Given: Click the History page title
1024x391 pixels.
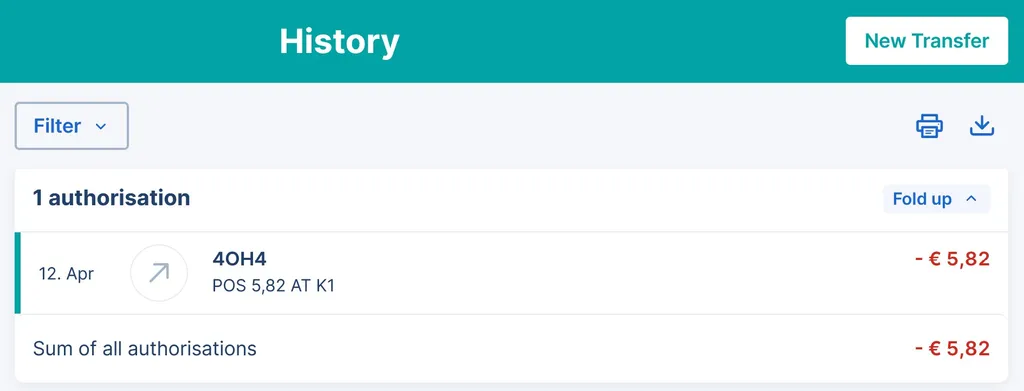Looking at the screenshot, I should click(x=339, y=42).
